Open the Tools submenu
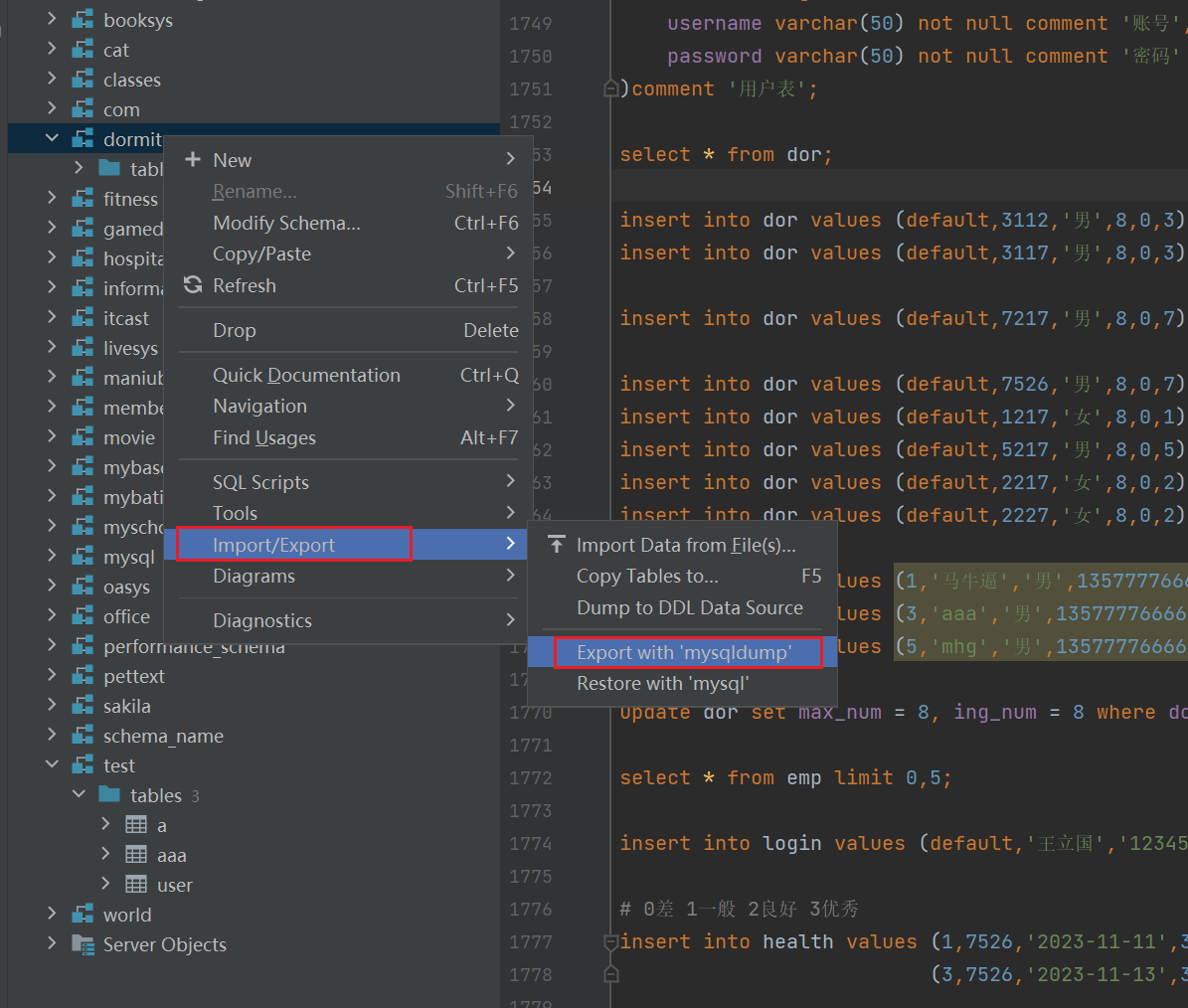The height and width of the screenshot is (1008, 1188). pos(349,513)
